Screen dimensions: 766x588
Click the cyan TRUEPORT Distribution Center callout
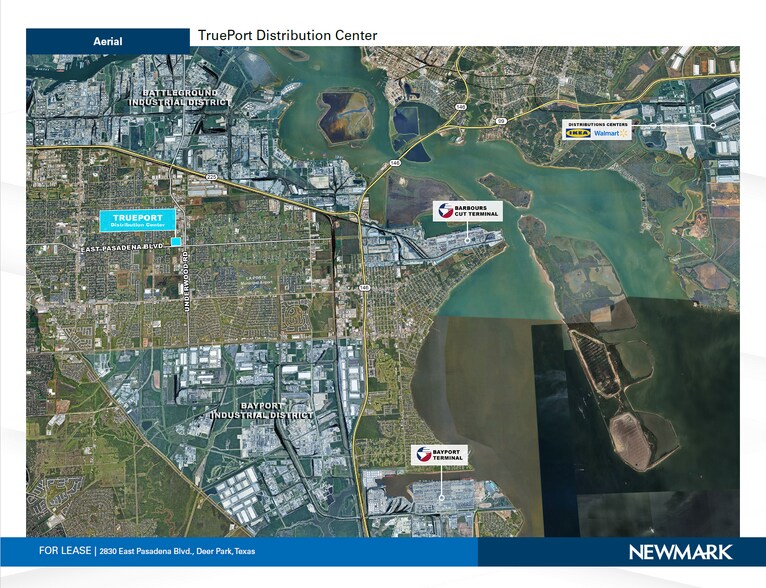(138, 221)
